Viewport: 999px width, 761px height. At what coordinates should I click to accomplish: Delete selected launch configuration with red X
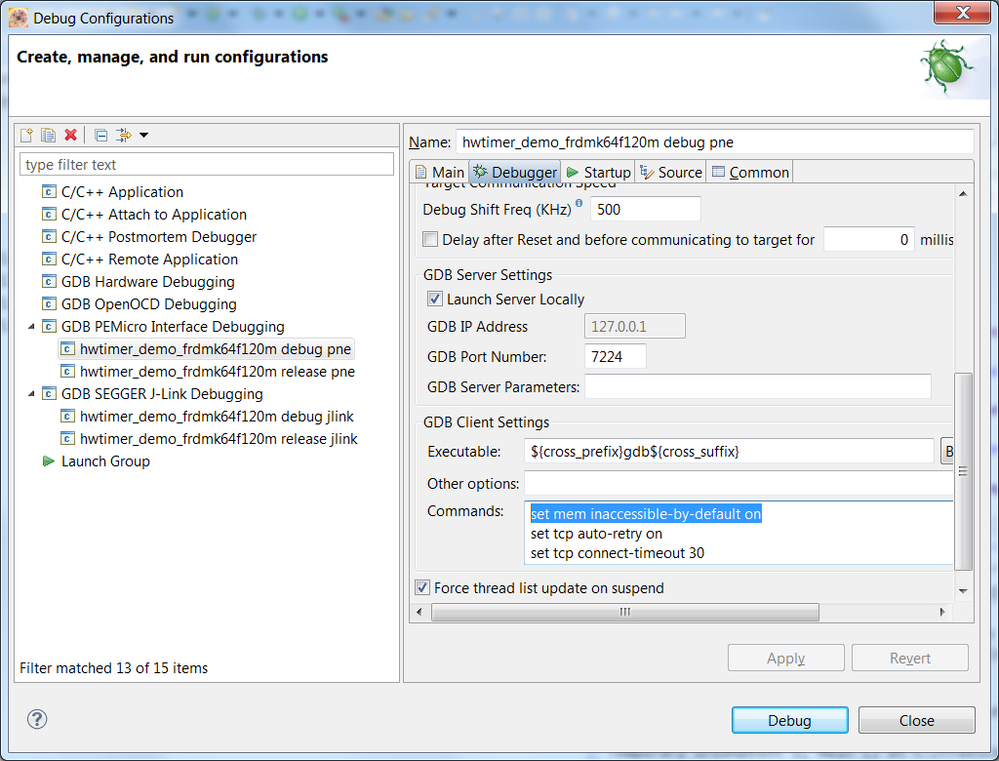tap(70, 135)
